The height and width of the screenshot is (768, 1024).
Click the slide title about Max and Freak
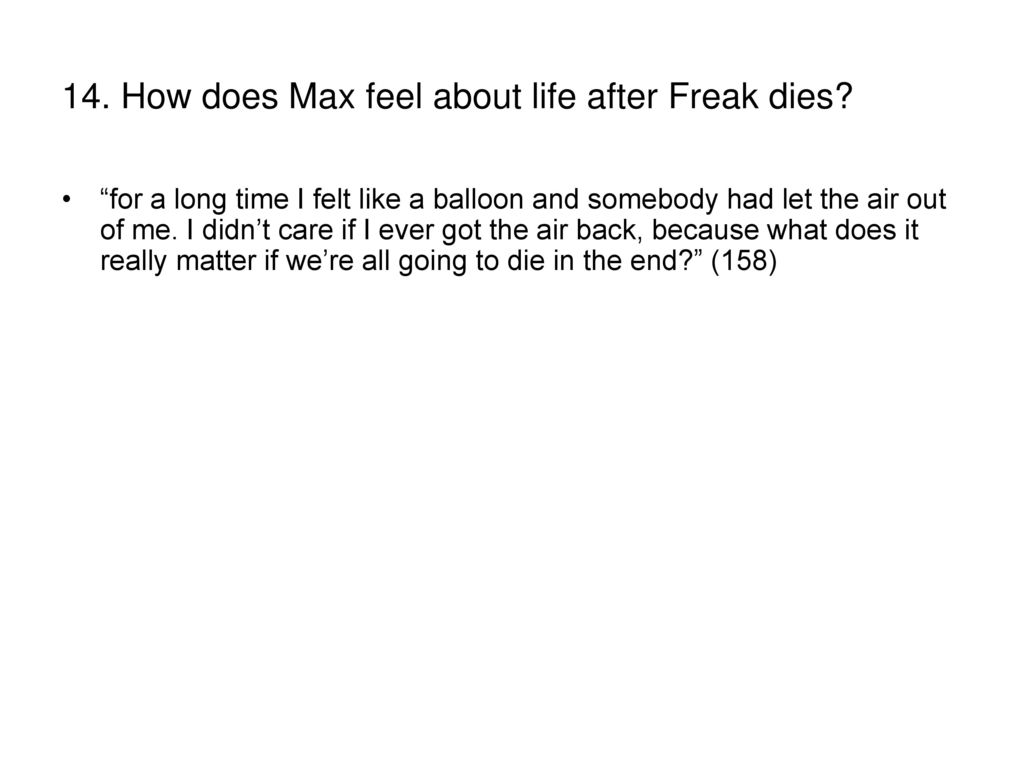point(457,97)
